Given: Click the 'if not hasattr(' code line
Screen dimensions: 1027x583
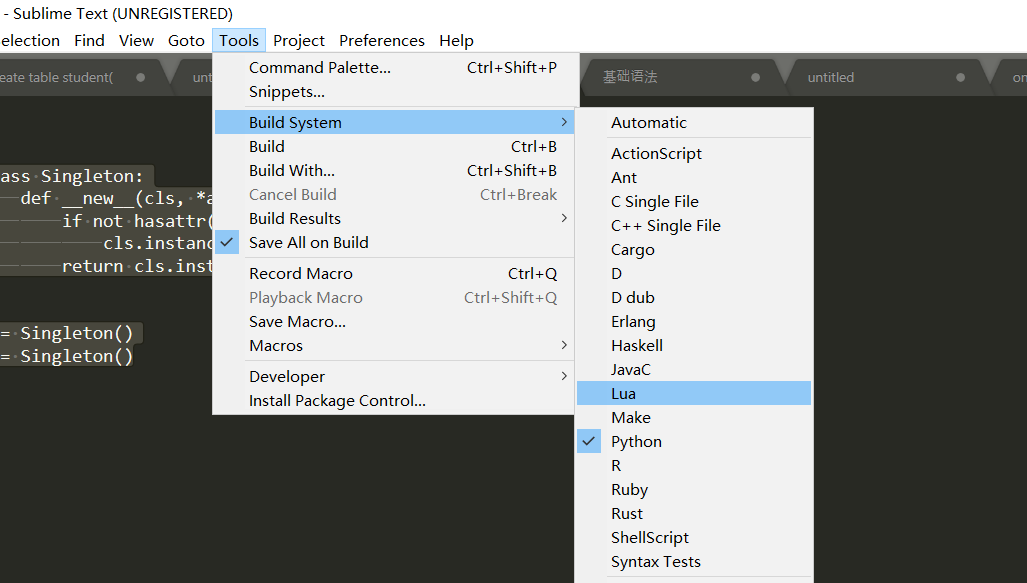Looking at the screenshot, I should [137, 221].
